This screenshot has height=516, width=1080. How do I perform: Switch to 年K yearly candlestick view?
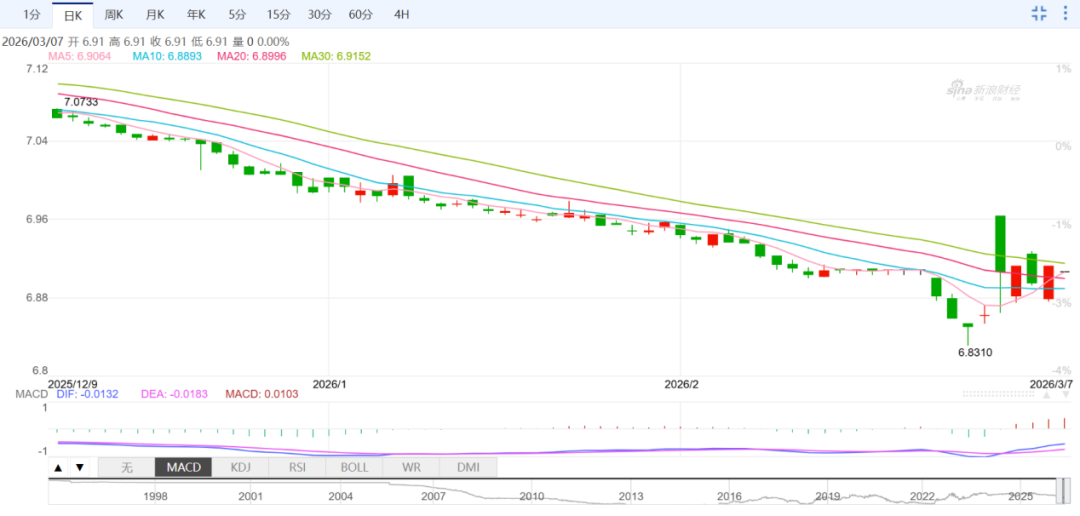(x=195, y=14)
